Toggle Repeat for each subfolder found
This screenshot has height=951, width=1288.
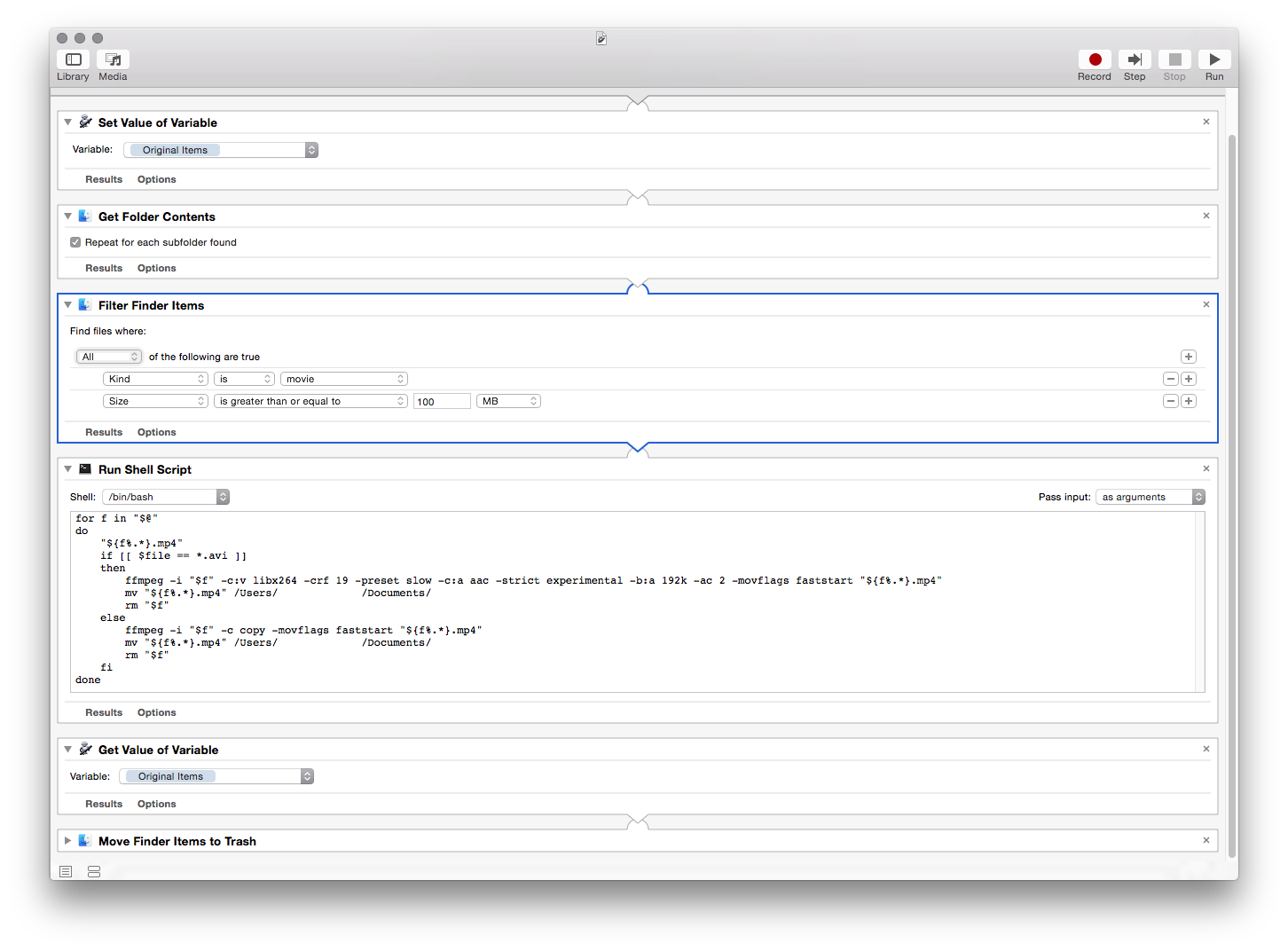[75, 242]
